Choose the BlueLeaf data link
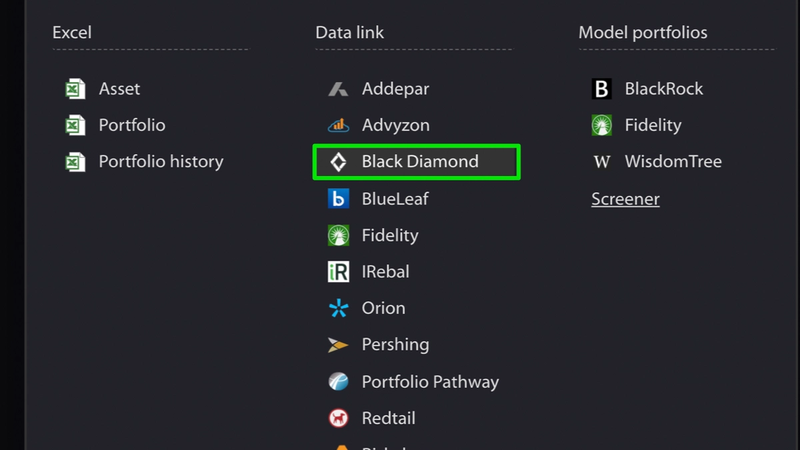 click(395, 198)
